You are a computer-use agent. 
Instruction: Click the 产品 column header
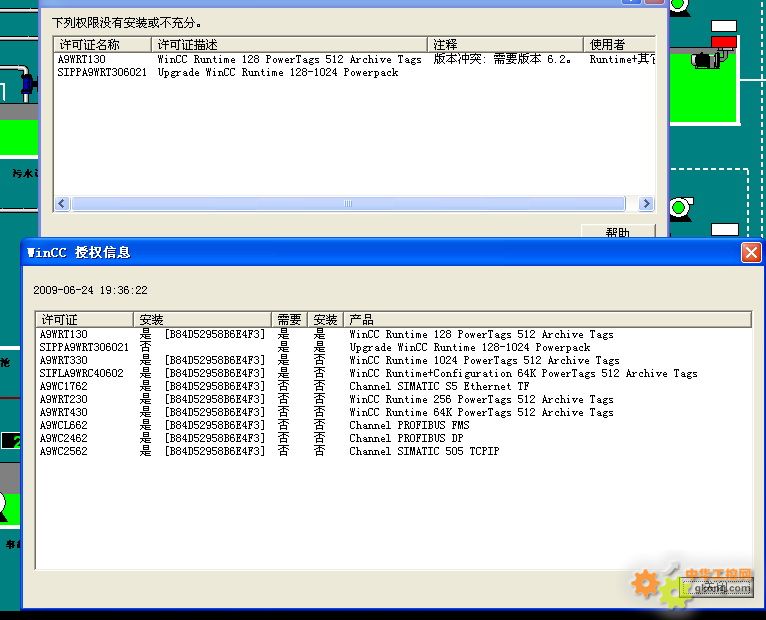pyautogui.click(x=547, y=320)
